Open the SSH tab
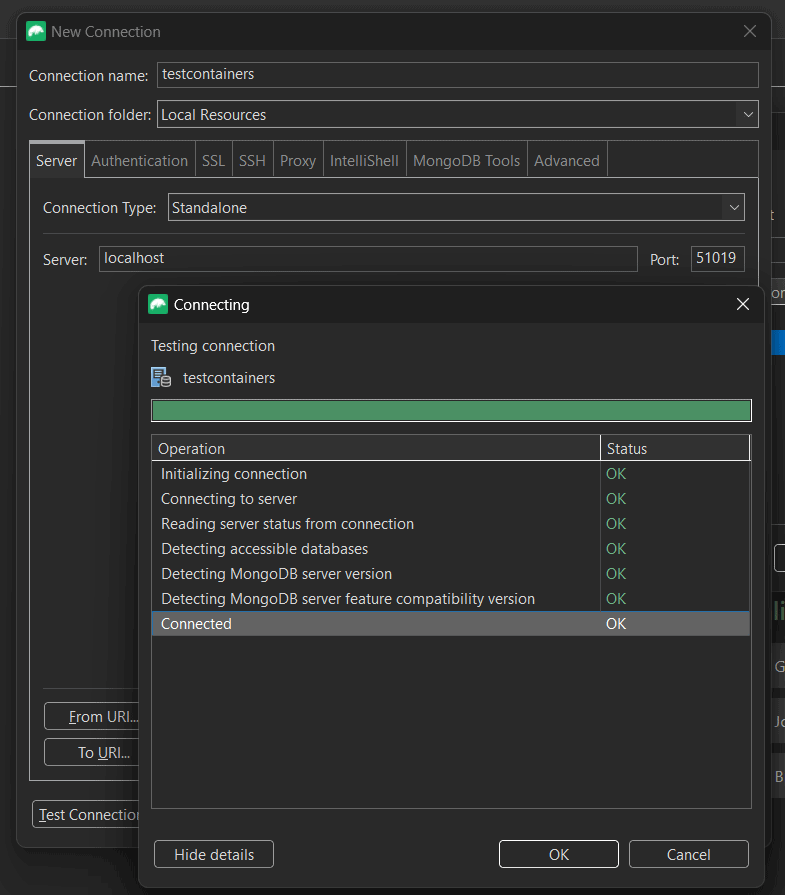 [x=252, y=161]
